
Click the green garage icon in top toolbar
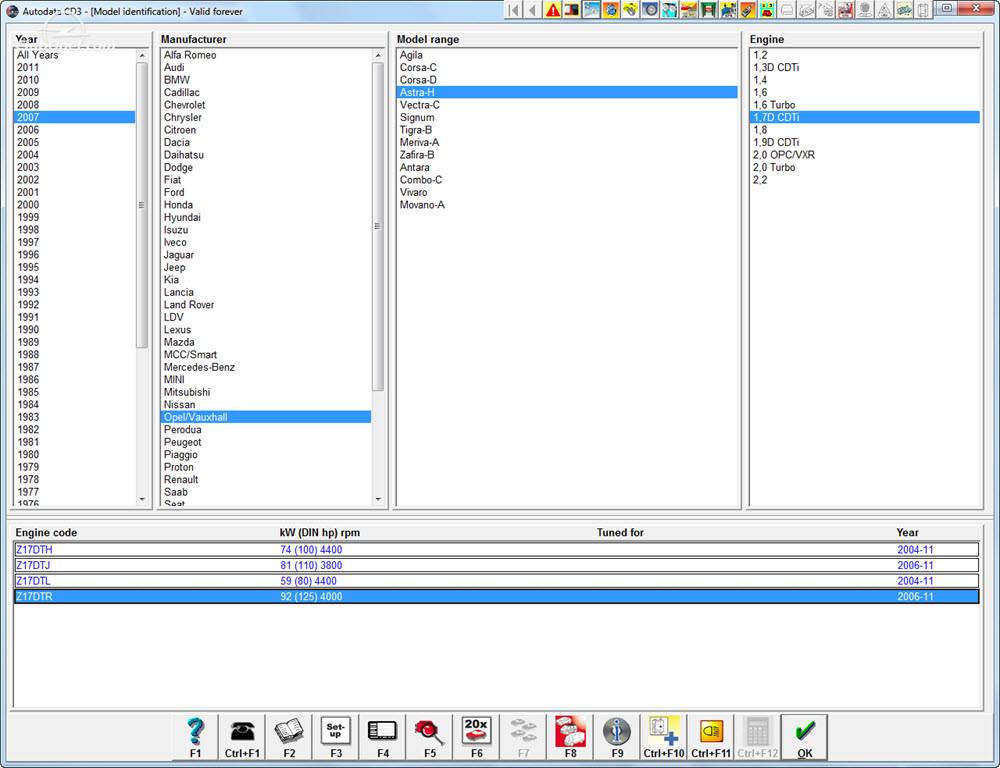pos(708,10)
